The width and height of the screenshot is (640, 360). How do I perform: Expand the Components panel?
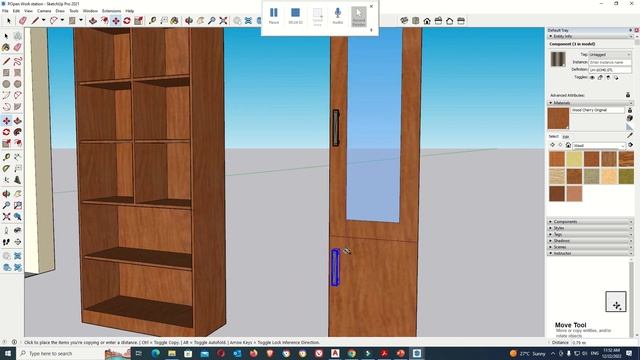591,222
